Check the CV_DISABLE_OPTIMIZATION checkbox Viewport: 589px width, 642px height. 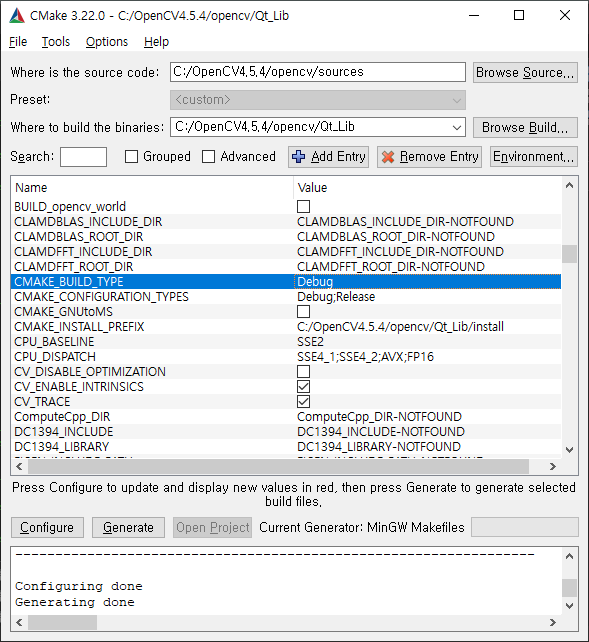303,371
